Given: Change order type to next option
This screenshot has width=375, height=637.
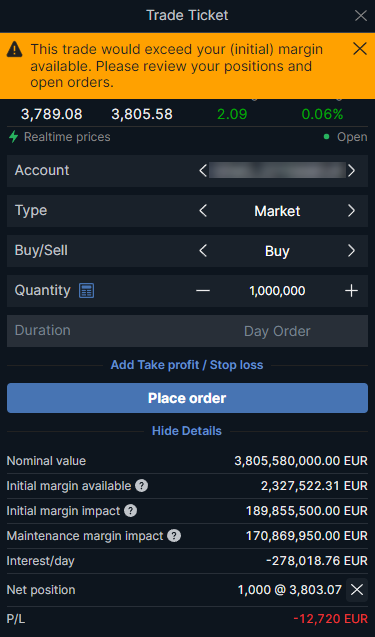Looking at the screenshot, I should click(351, 211).
